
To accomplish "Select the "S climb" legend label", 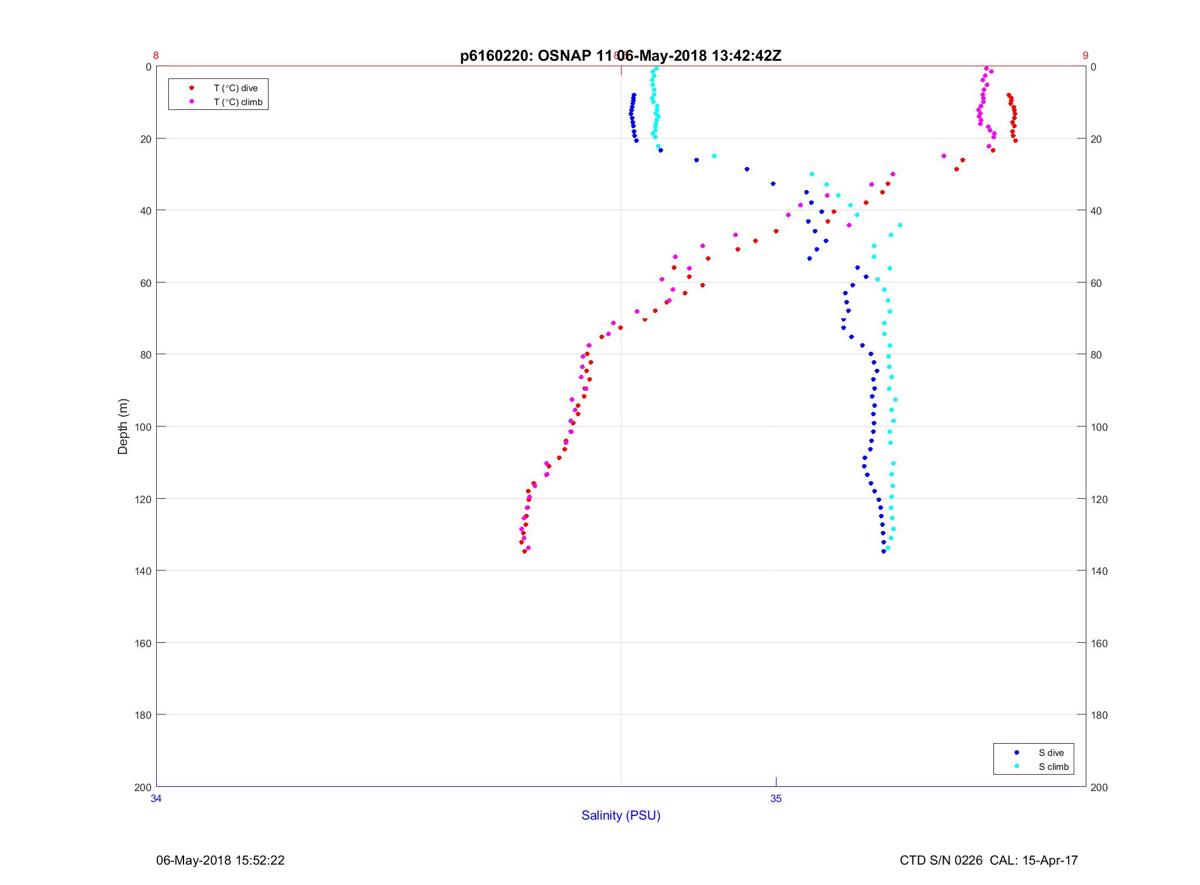I will (x=1054, y=766).
